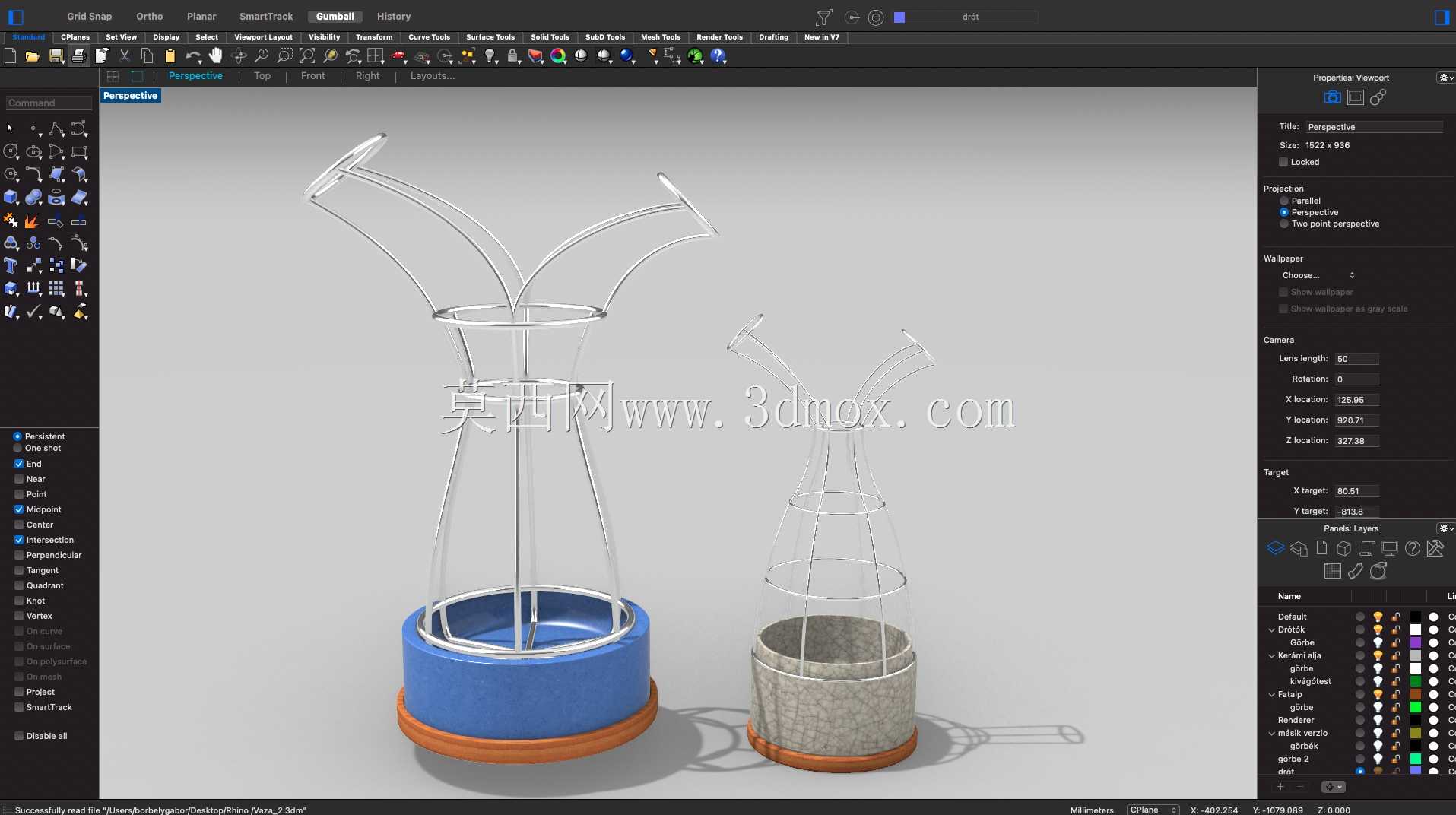
Task: Switch to the Top viewport tab
Action: (x=262, y=76)
